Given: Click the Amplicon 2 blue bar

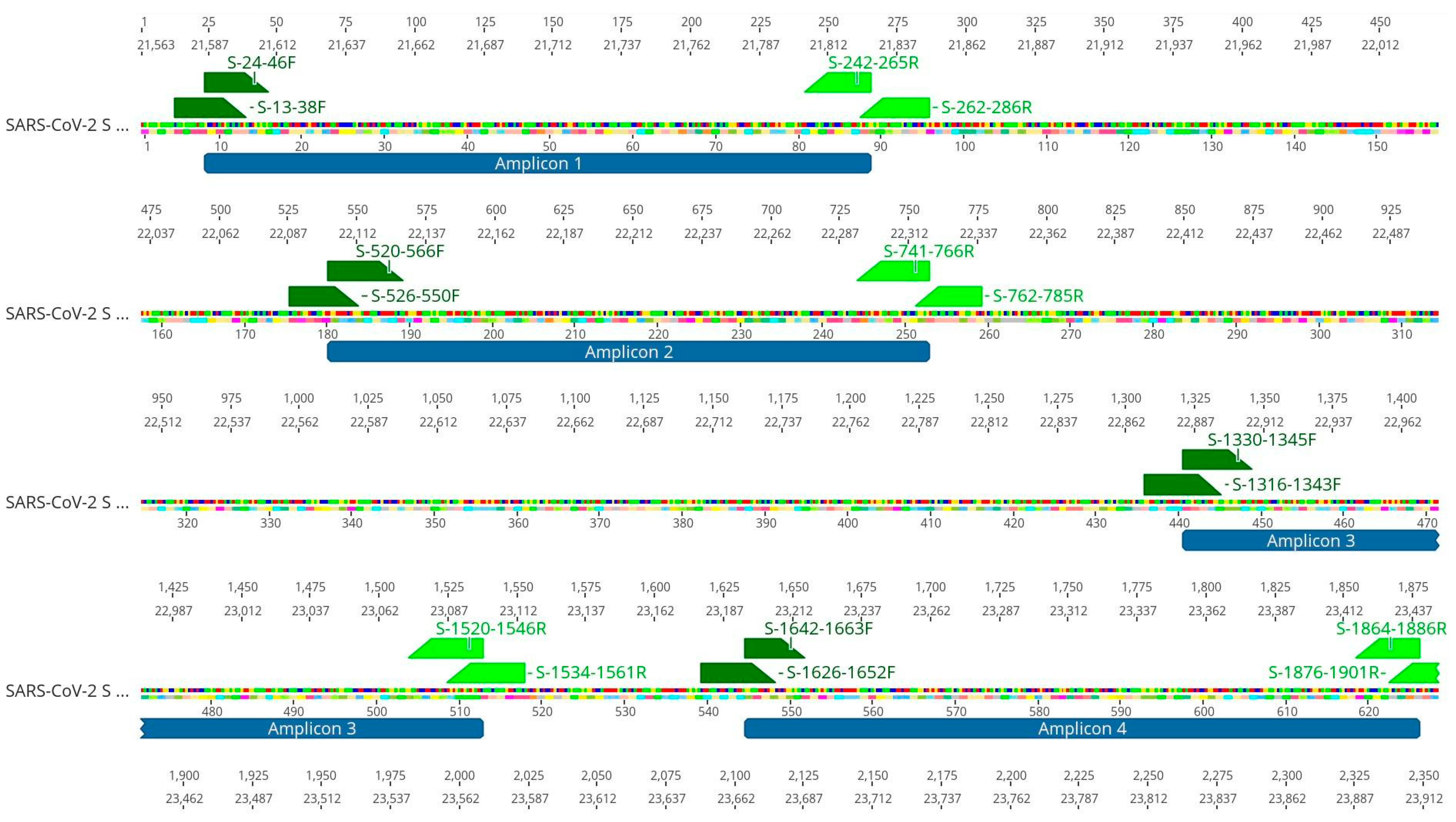Looking at the screenshot, I should [x=628, y=352].
